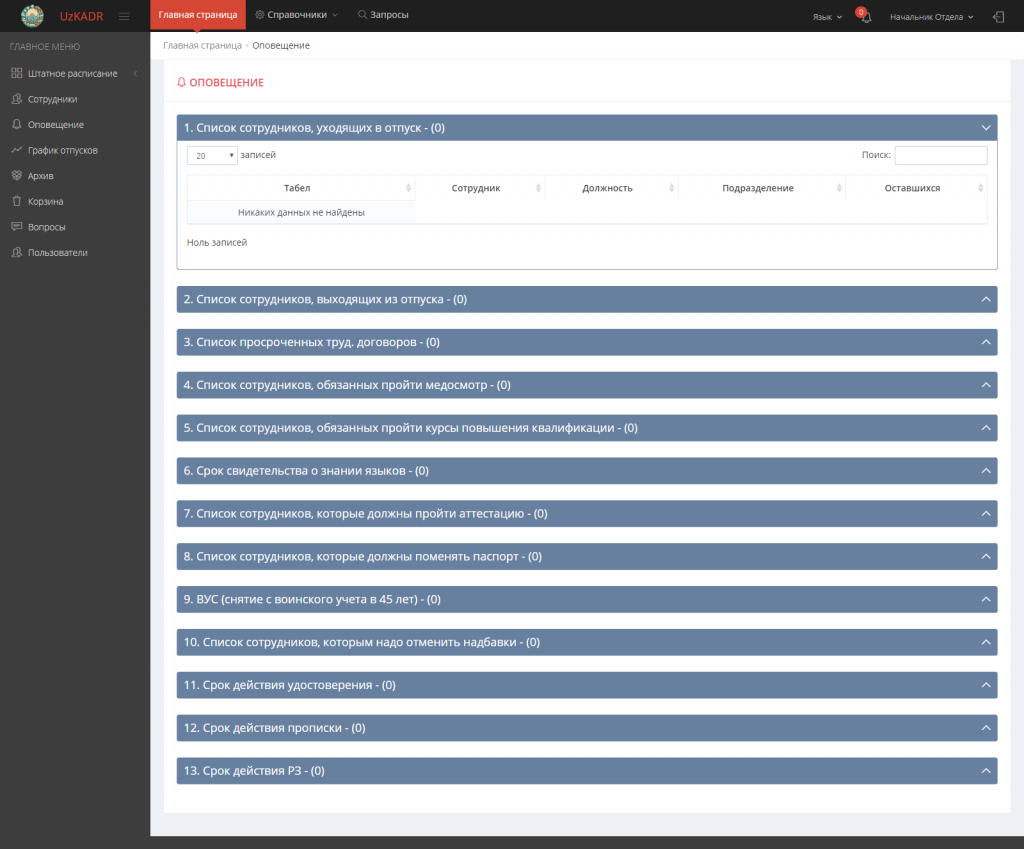The image size is (1024, 849).
Task: Open График отпусков in sidebar
Action: pos(62,150)
